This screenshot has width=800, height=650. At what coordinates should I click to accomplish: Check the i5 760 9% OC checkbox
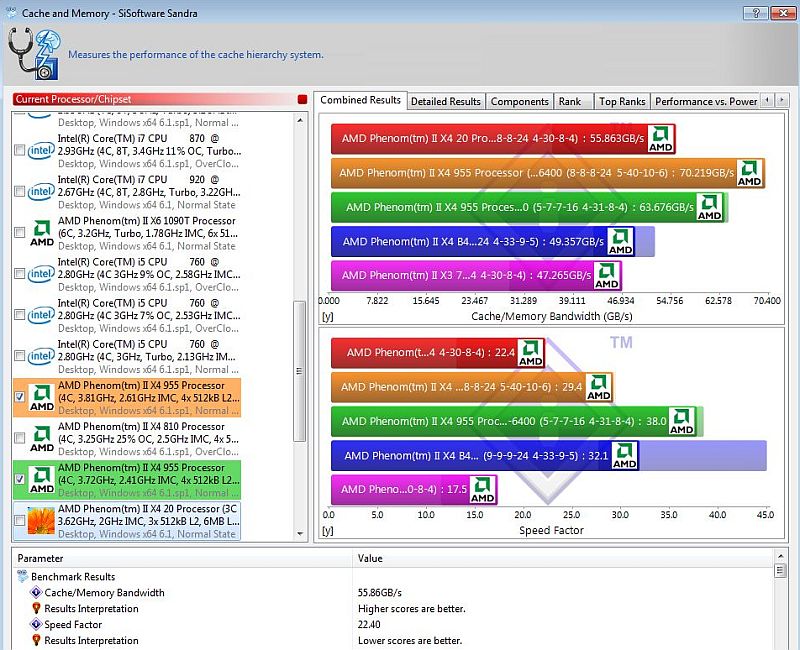click(19, 273)
